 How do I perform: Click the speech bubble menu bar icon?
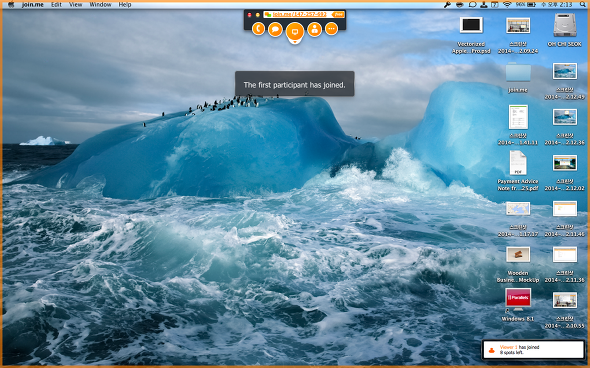tap(472, 5)
